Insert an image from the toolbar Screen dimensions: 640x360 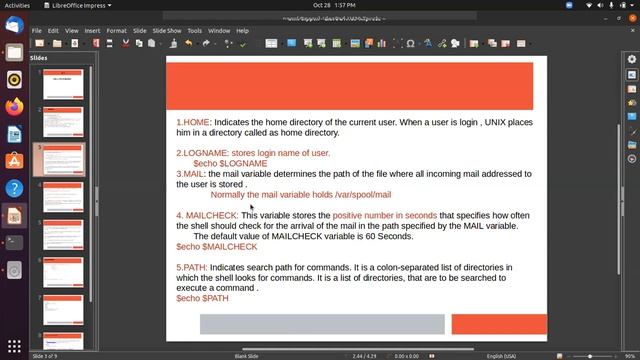(355, 43)
